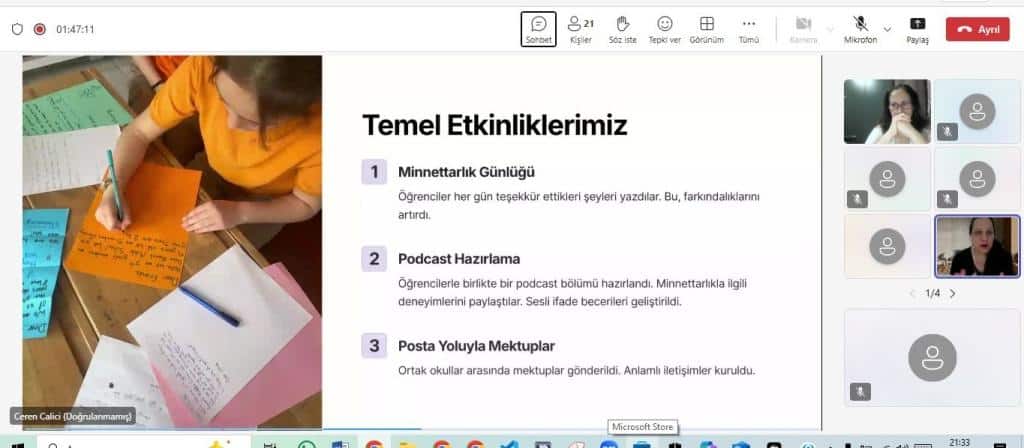Screen dimensions: 1024x448
Task: Go to next participant page
Action: coord(952,293)
